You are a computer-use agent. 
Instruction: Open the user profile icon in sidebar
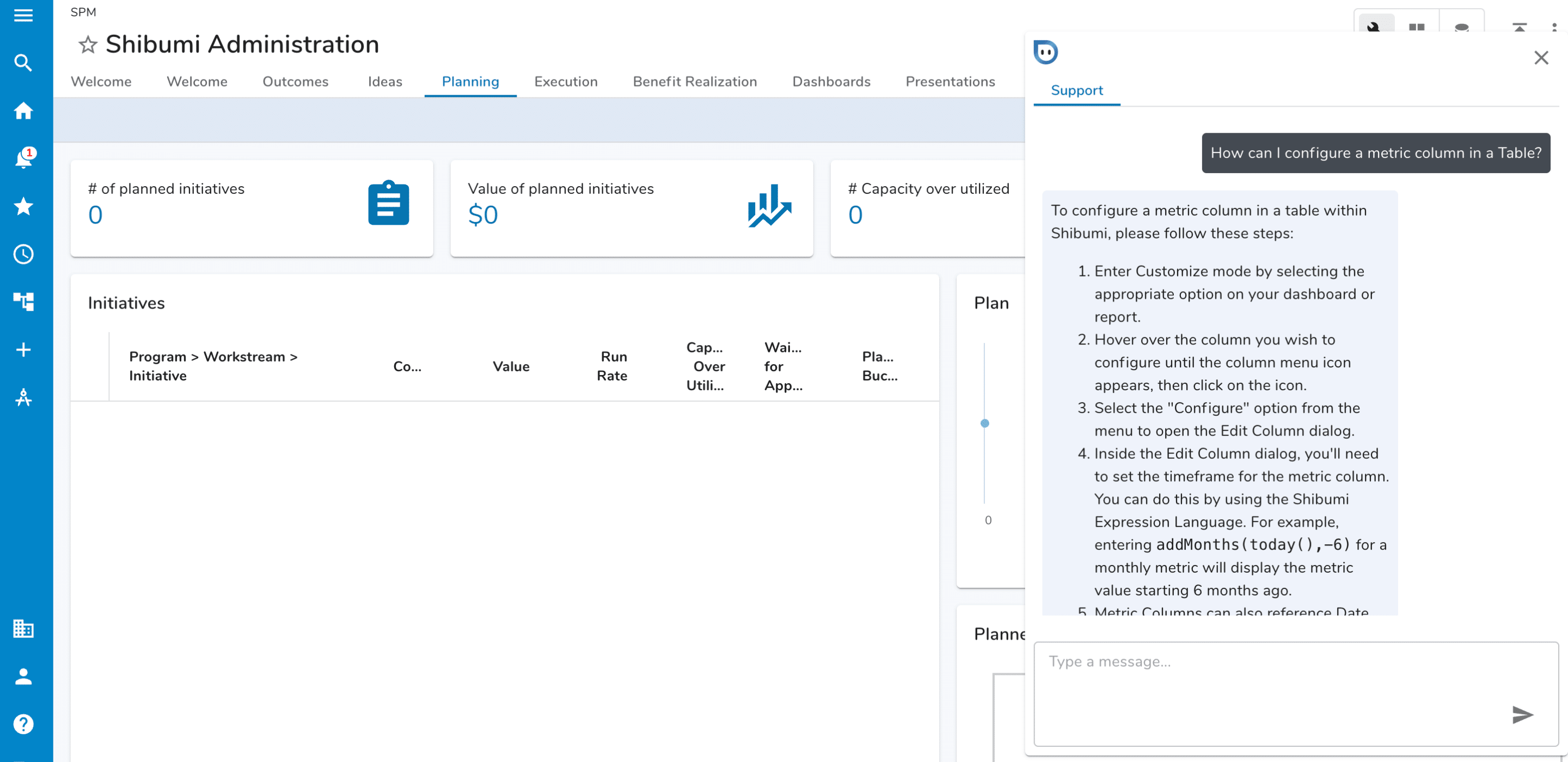23,676
